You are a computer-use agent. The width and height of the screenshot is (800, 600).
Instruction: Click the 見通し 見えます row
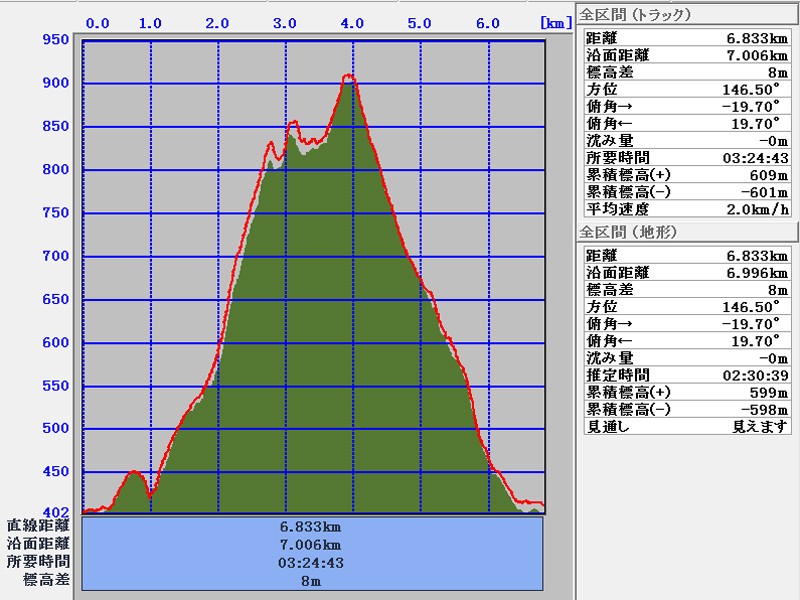[x=687, y=426]
